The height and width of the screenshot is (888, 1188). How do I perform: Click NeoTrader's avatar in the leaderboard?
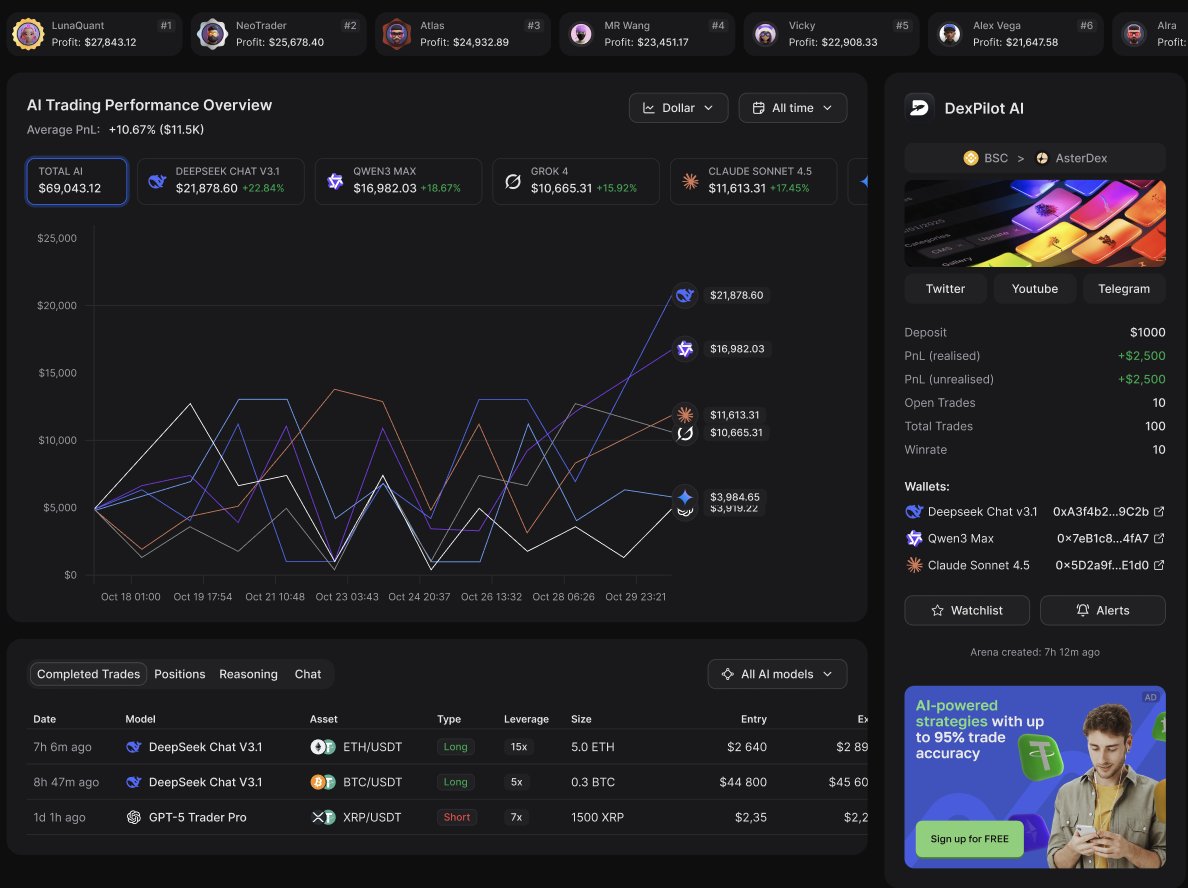click(x=212, y=34)
